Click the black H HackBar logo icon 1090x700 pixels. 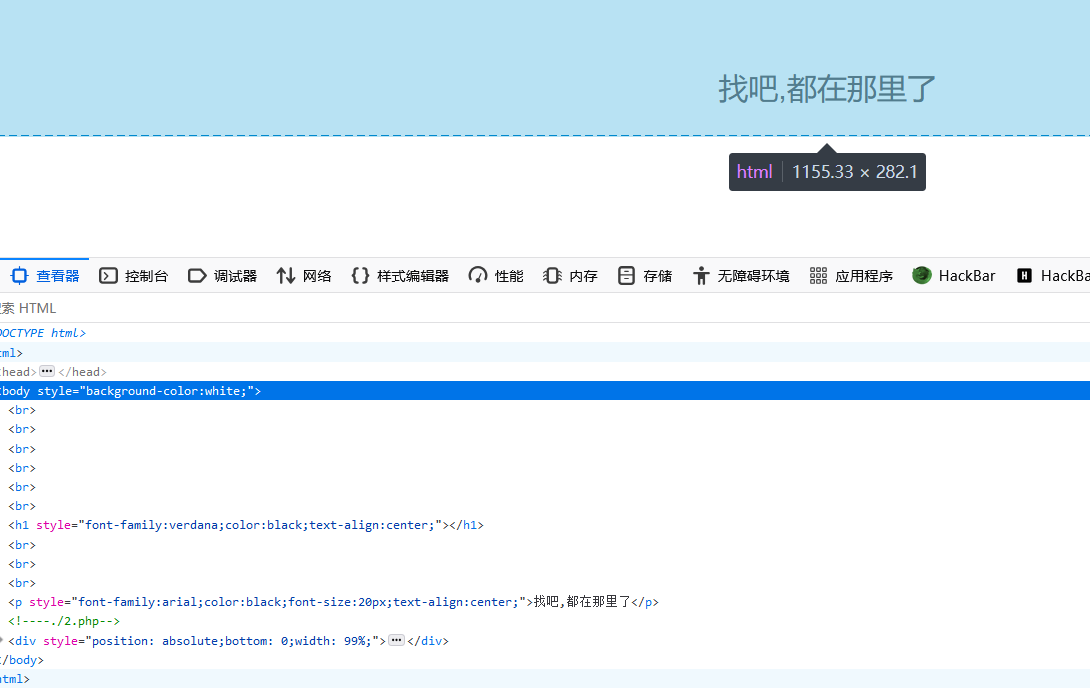[1024, 276]
